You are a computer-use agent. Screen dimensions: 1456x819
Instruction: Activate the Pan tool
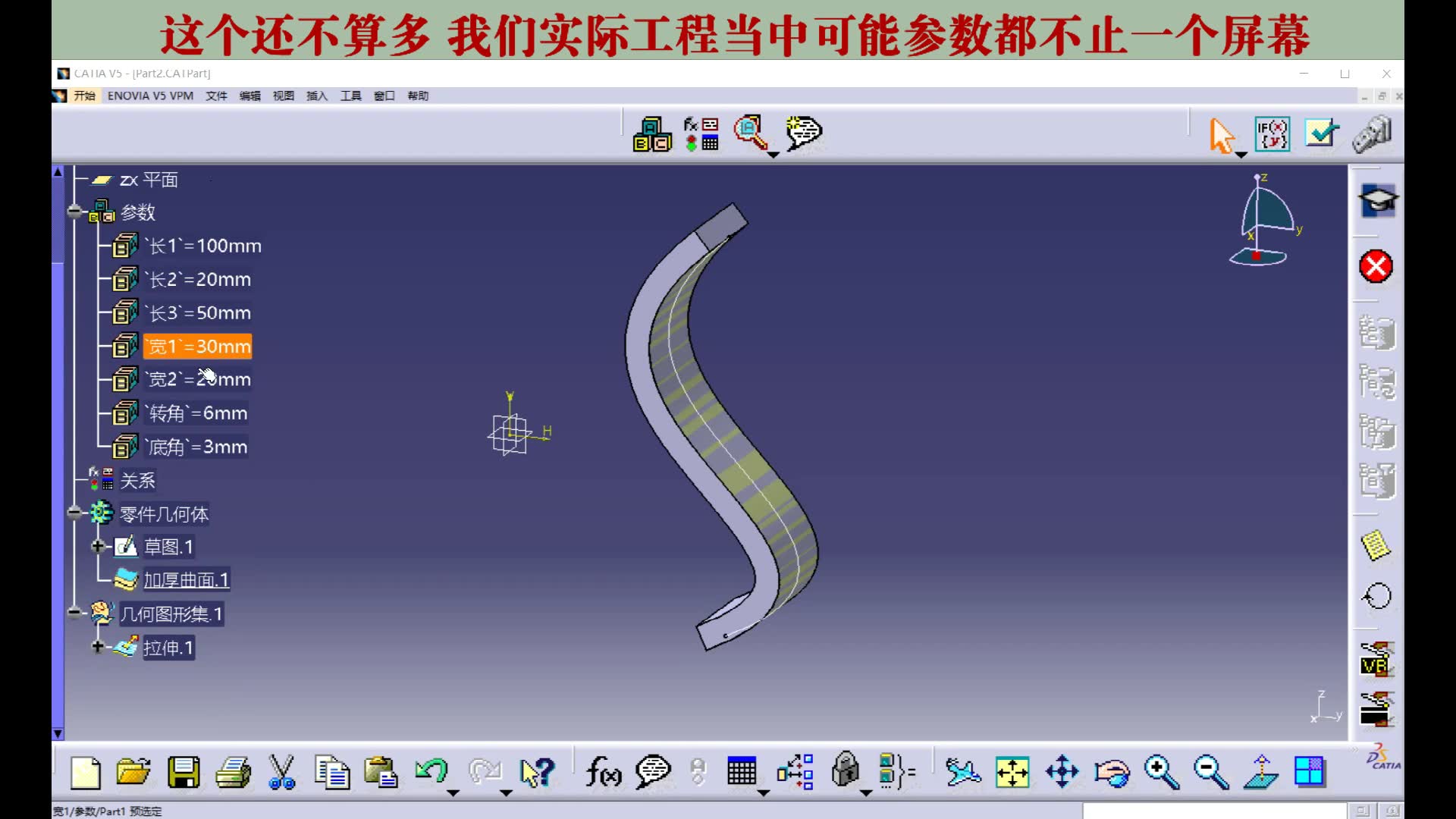[1063, 772]
